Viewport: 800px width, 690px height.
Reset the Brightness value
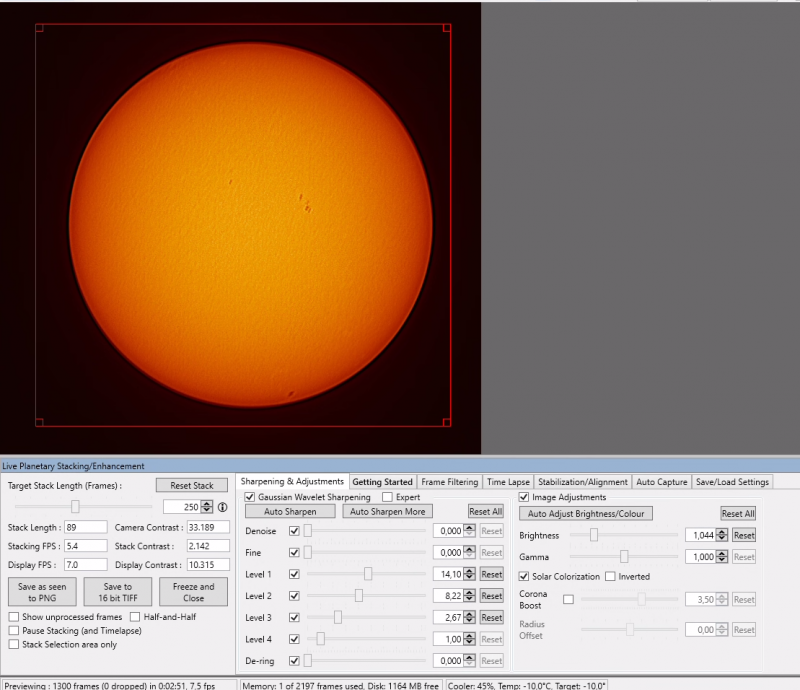(x=744, y=535)
